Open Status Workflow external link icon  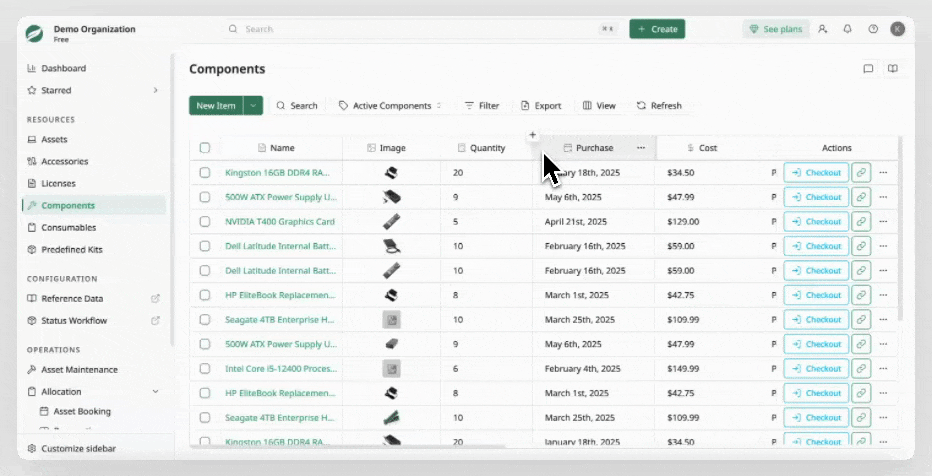pos(155,320)
